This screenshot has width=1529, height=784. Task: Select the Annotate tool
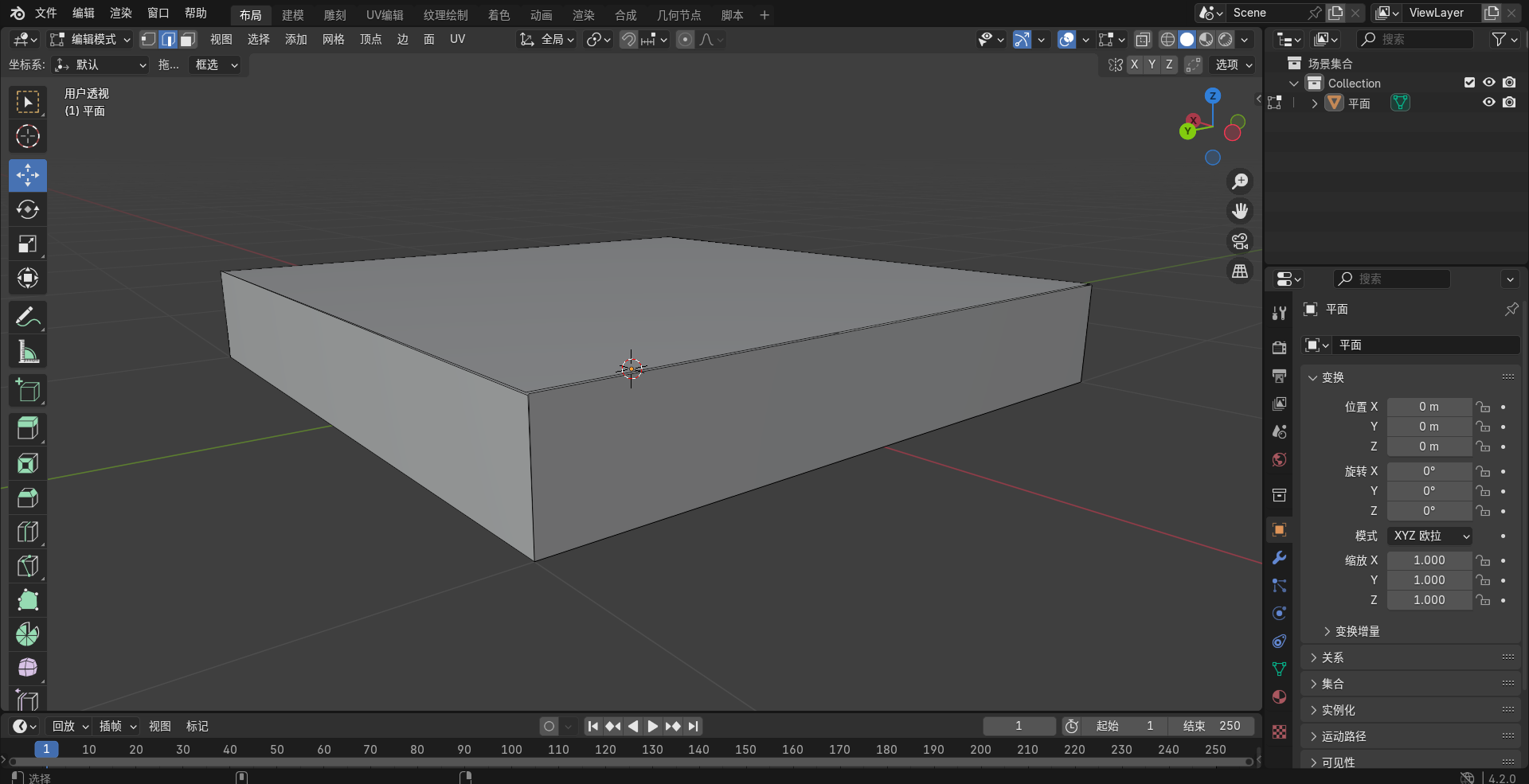tap(28, 317)
